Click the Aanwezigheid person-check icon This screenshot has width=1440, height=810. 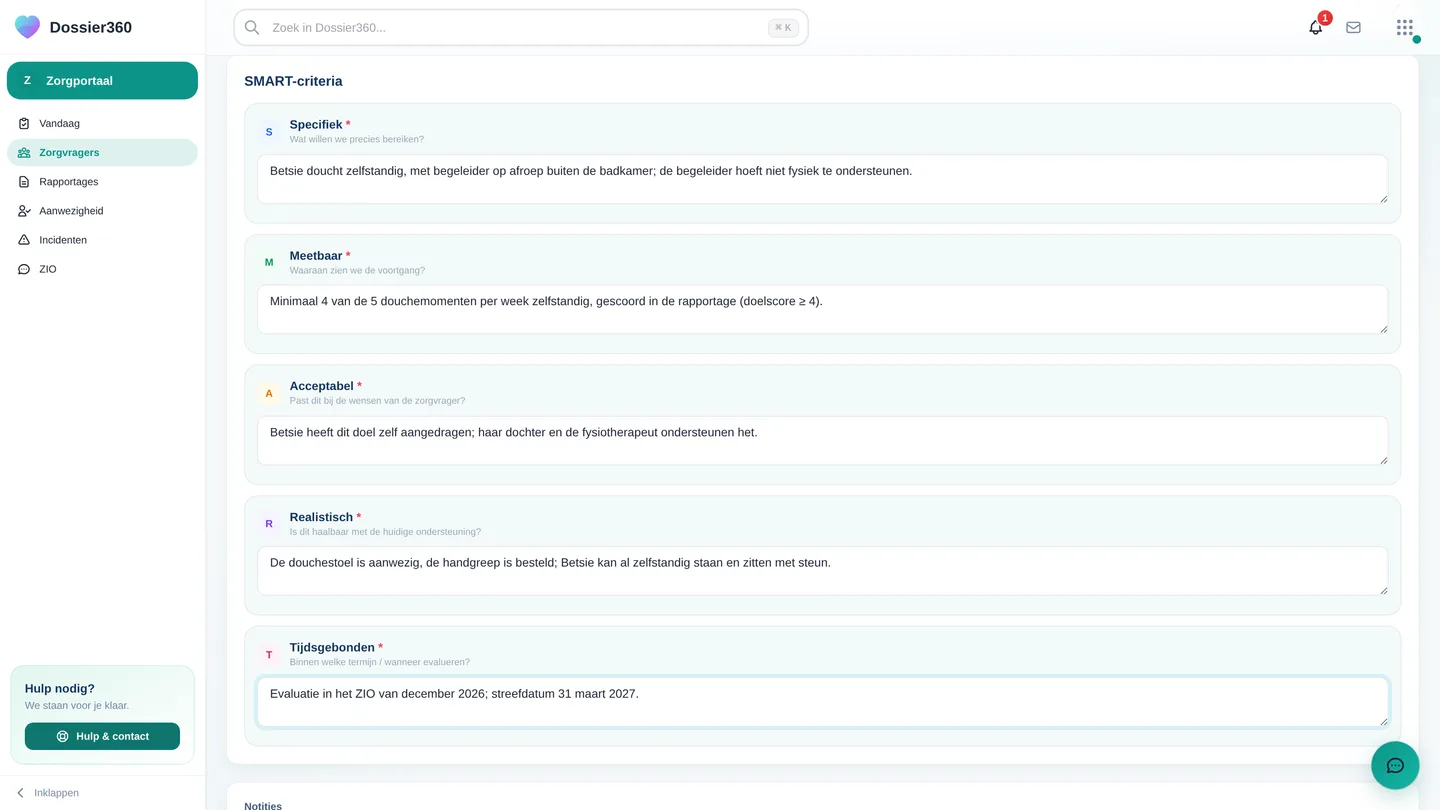[24, 211]
